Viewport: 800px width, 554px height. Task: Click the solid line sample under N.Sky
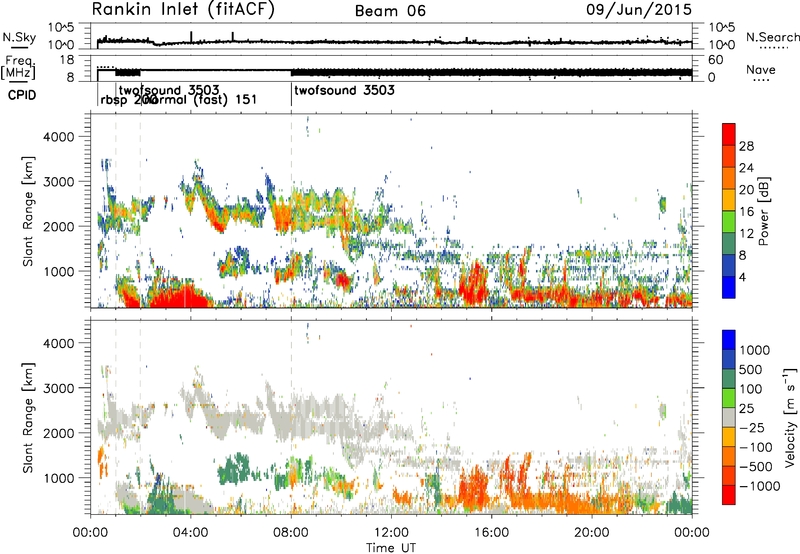[19, 48]
